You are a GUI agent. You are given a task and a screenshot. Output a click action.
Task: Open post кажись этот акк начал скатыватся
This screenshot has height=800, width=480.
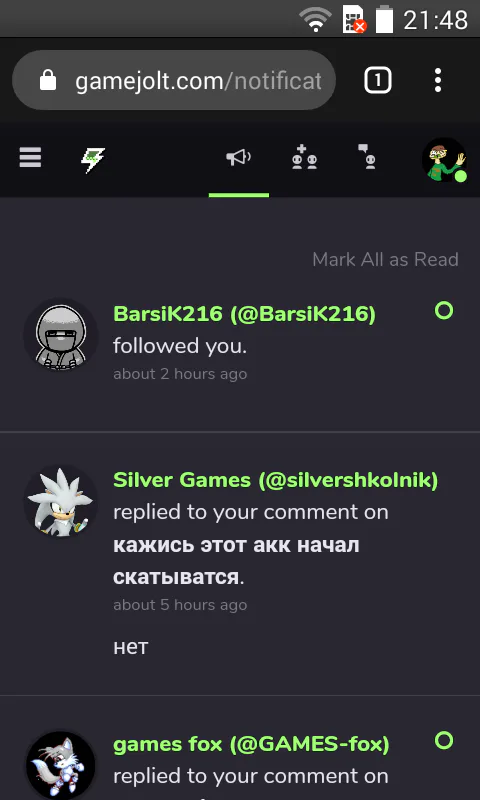236,561
